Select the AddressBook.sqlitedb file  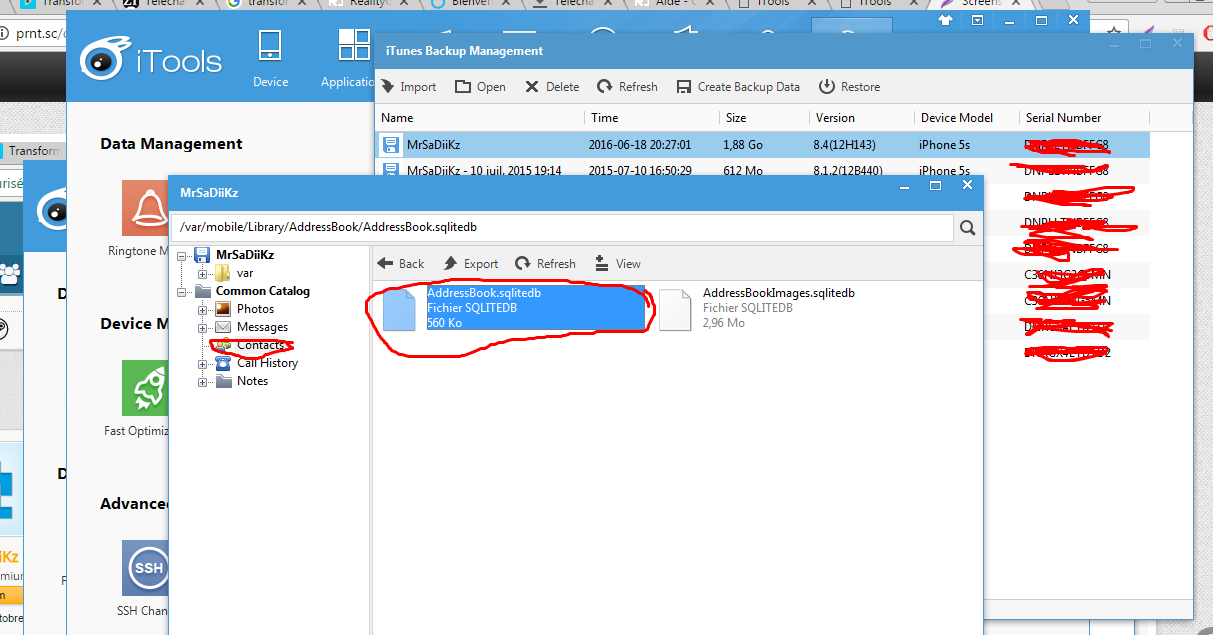[x=515, y=308]
